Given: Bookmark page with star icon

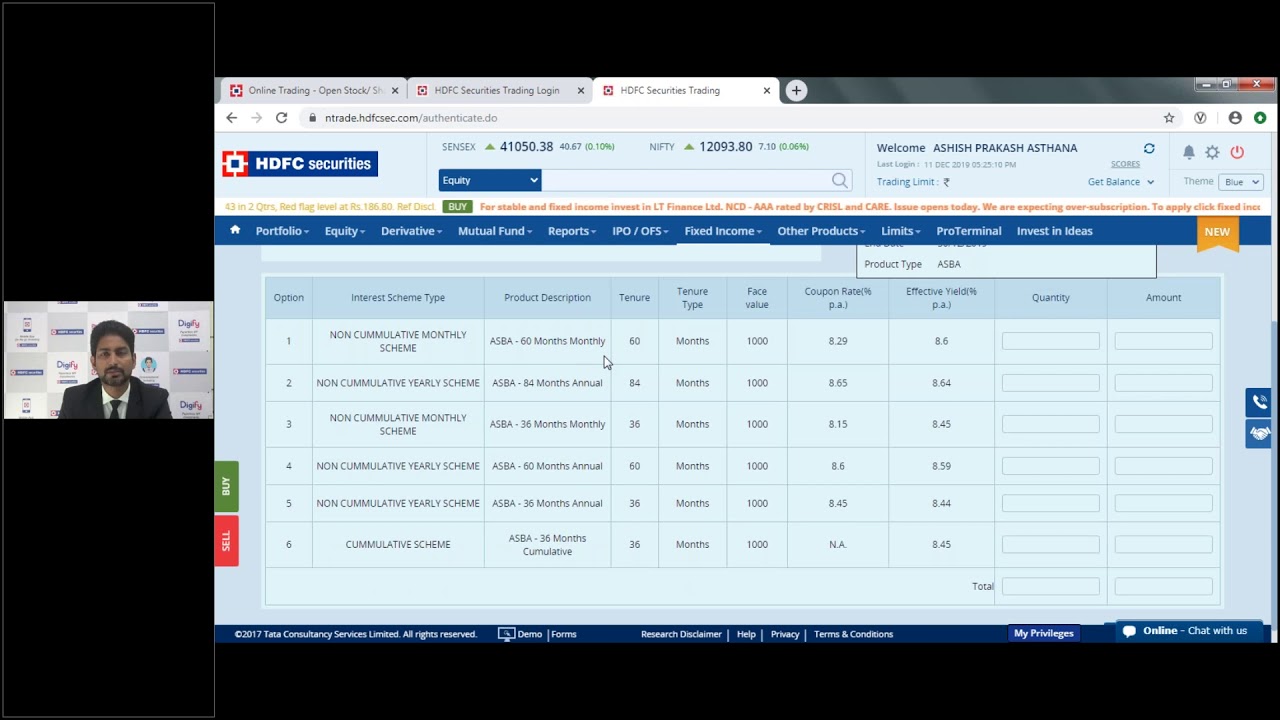Looking at the screenshot, I should tap(1169, 118).
